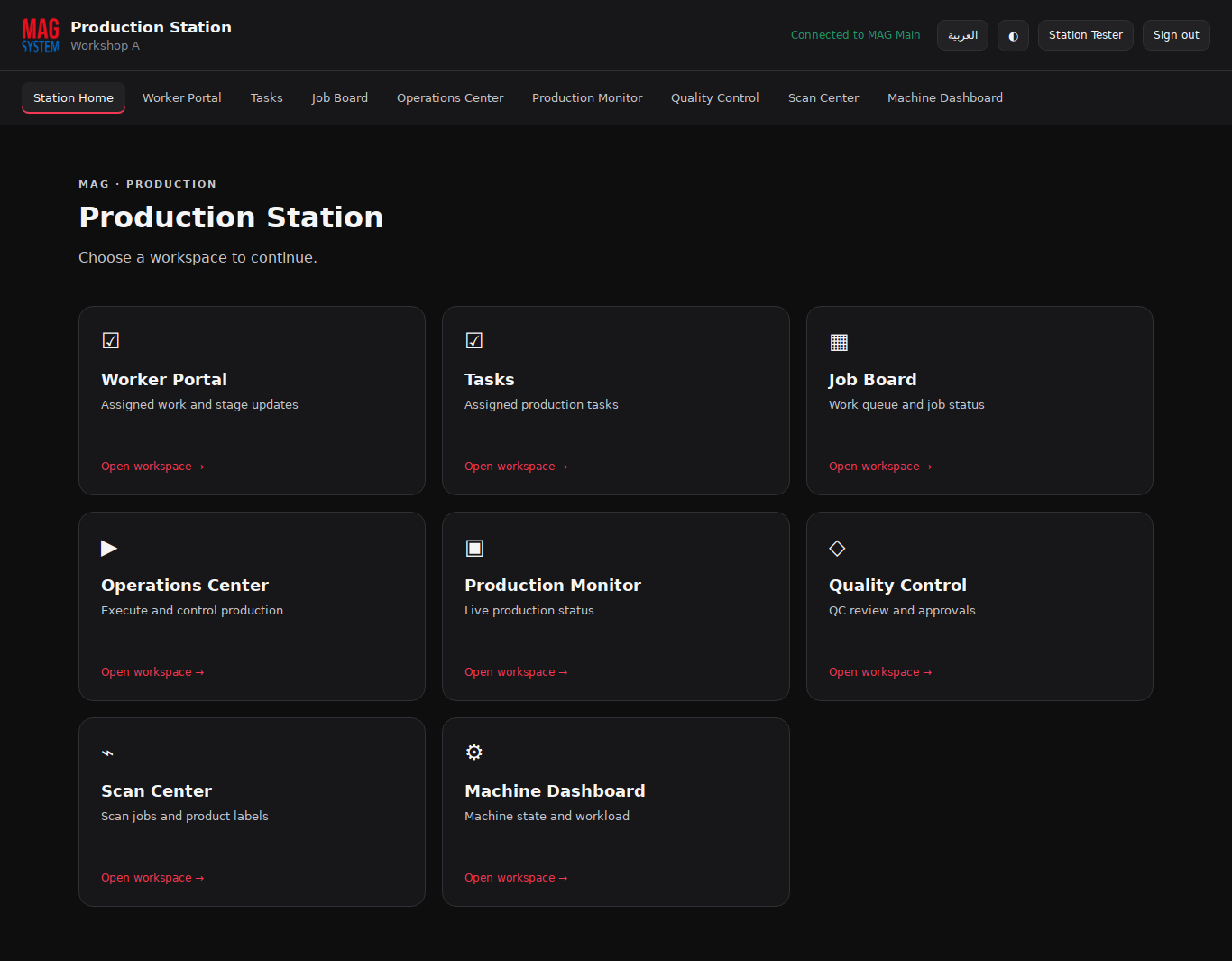The width and height of the screenshot is (1232, 961).
Task: Click the Scan Center scan icon
Action: (x=107, y=753)
